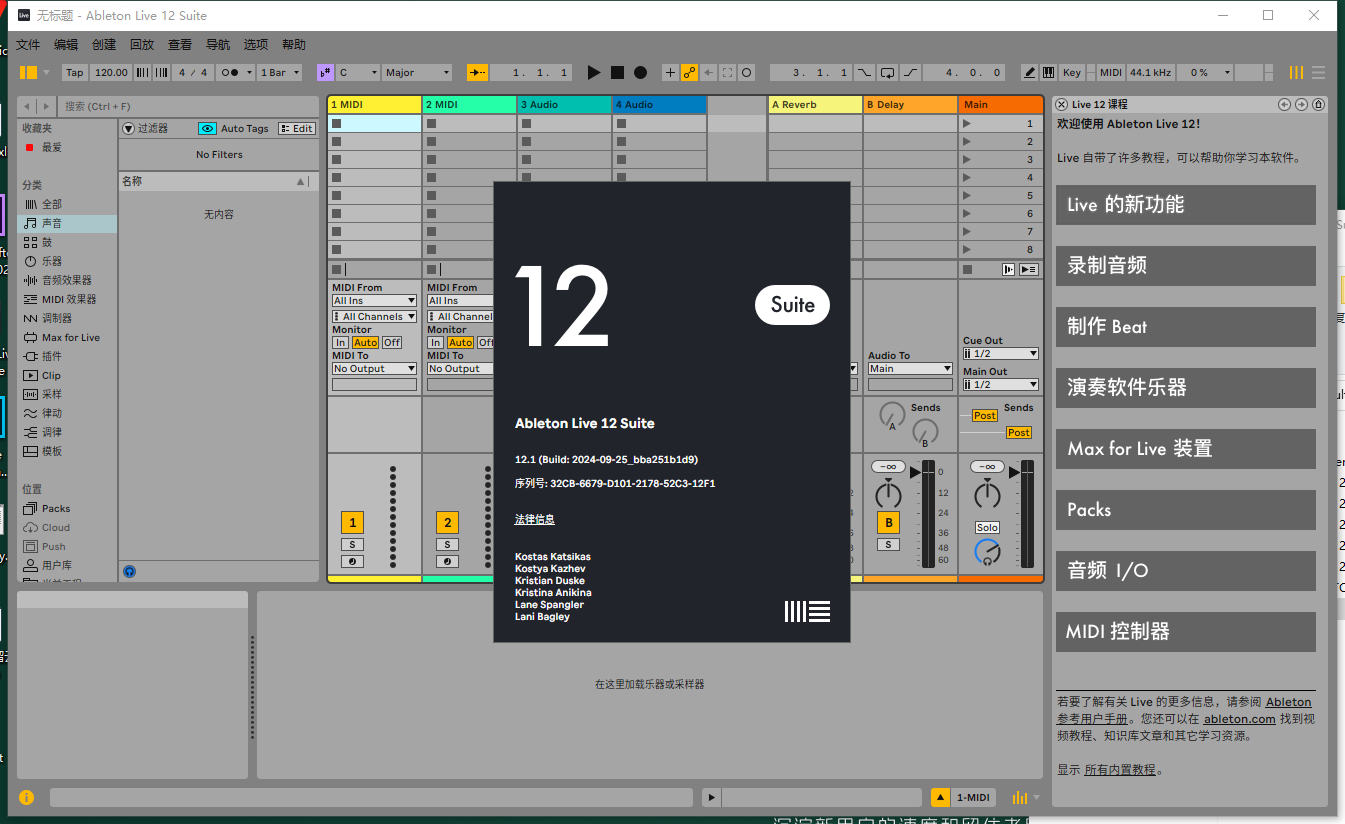Switch to Session view via vertical bars icon

coord(1297,72)
